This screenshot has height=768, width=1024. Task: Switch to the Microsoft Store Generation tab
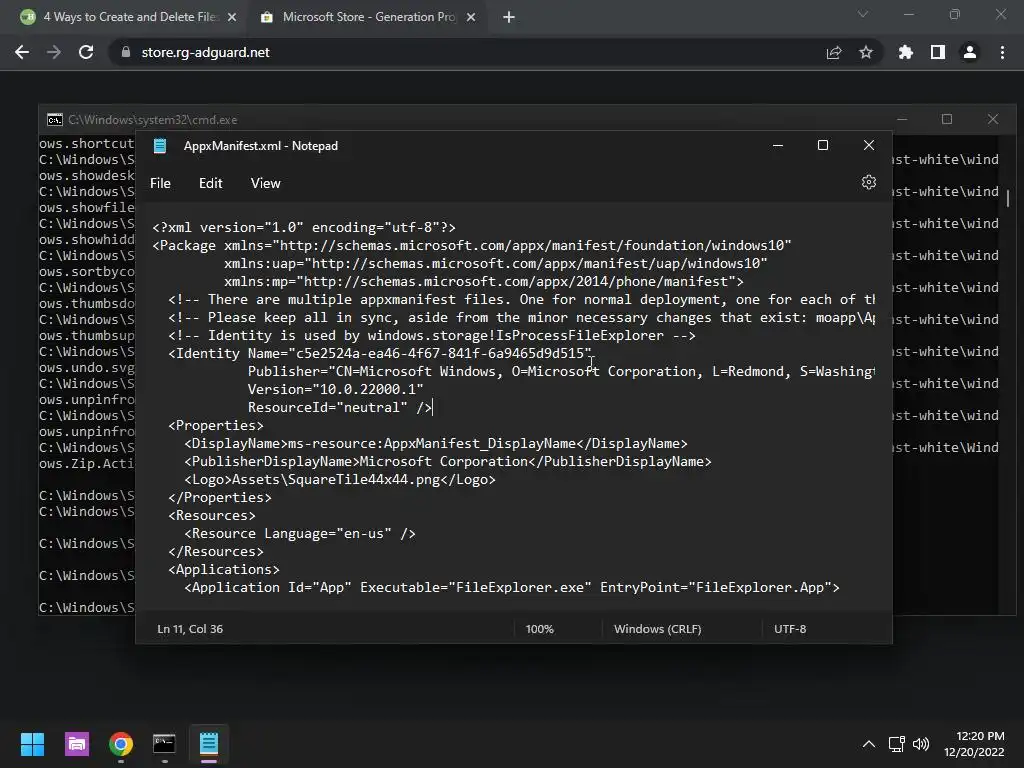pyautogui.click(x=368, y=17)
